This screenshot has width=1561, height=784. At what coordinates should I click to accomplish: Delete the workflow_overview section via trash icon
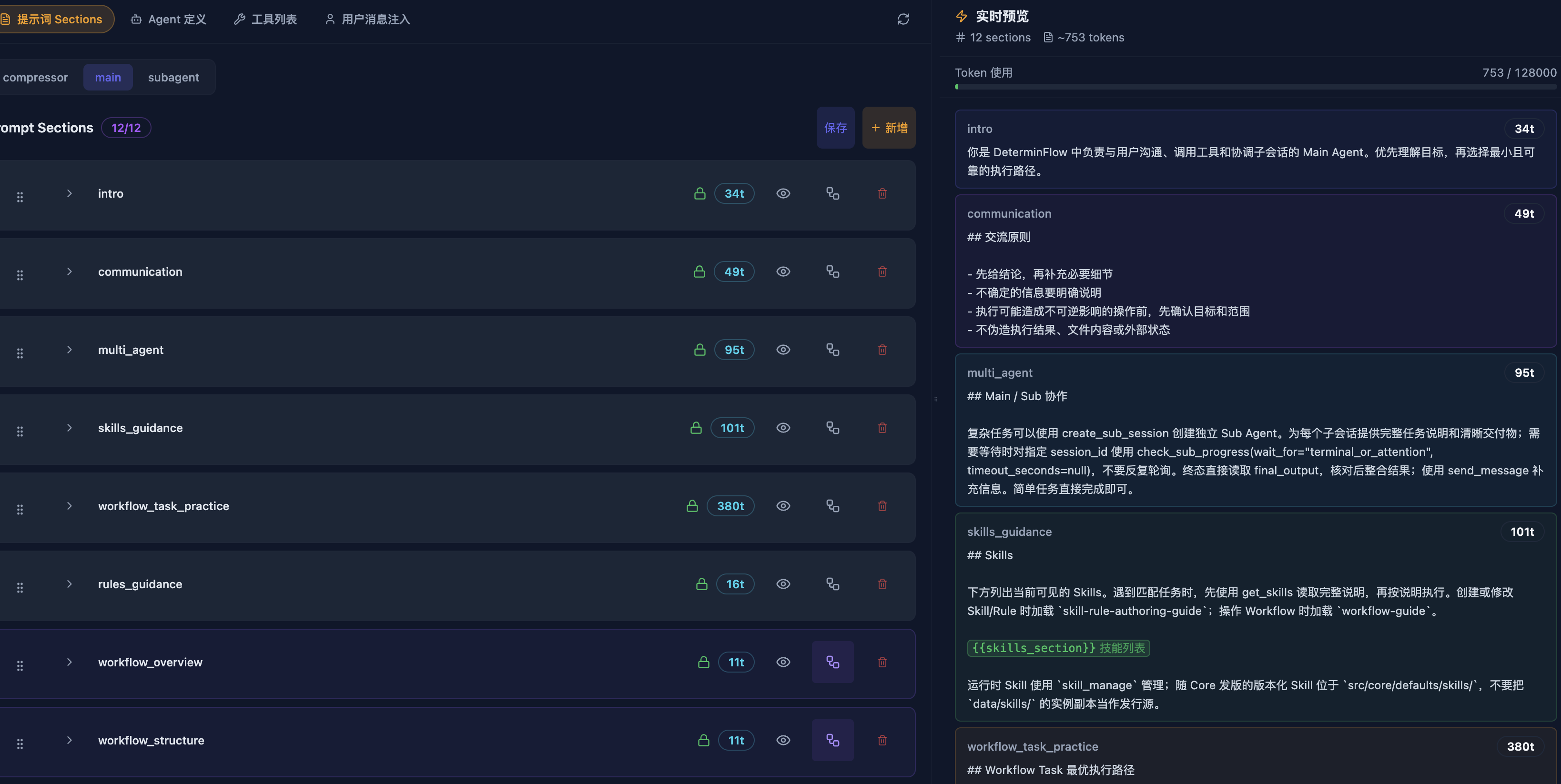click(x=882, y=662)
